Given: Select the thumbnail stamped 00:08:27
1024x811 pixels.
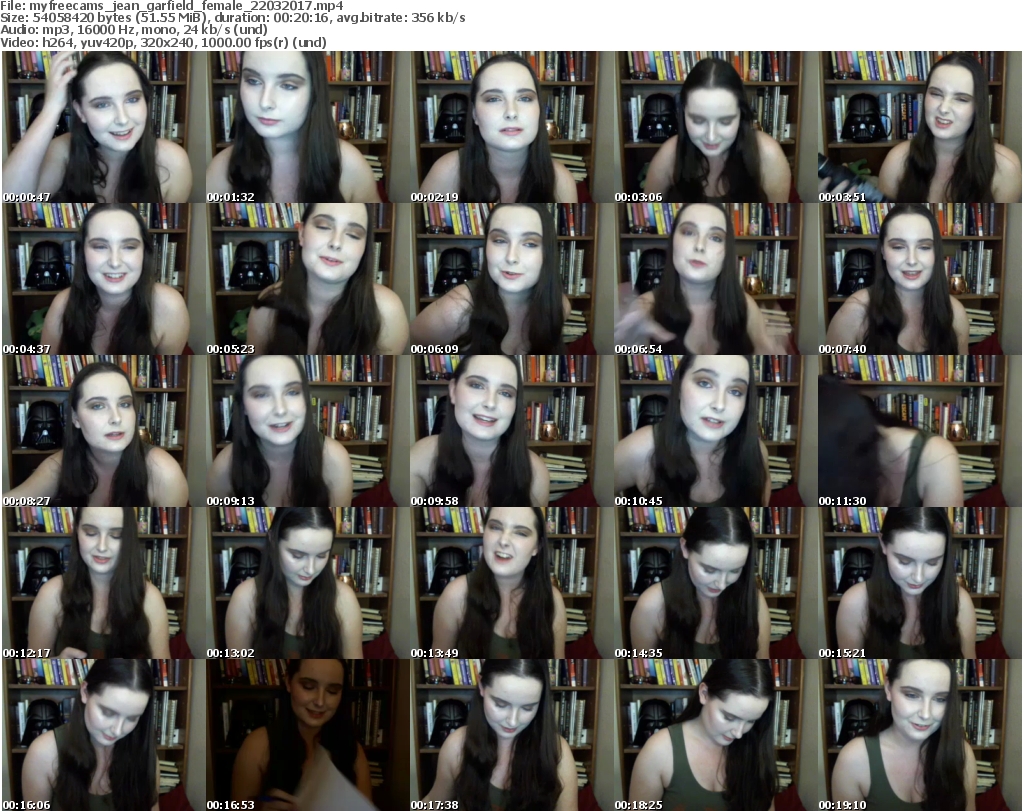Looking at the screenshot, I should pos(103,431).
